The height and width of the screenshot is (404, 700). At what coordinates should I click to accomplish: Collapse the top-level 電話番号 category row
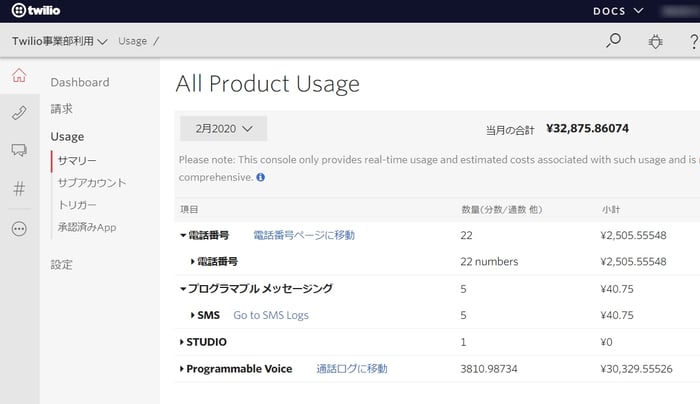pos(183,235)
